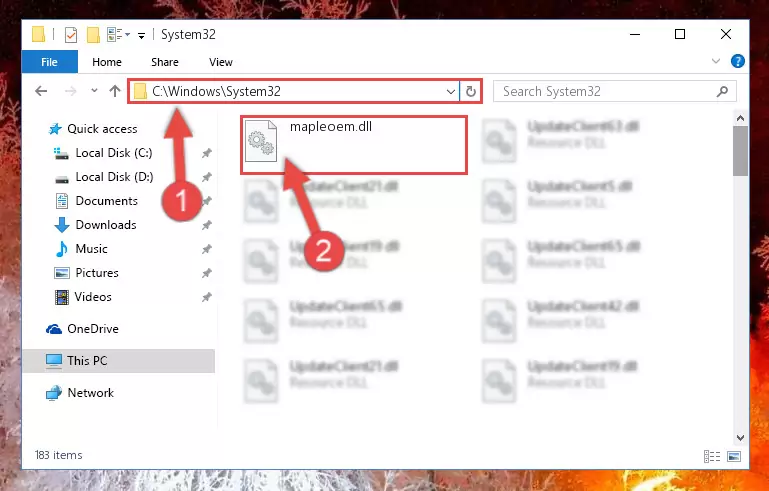
Task: Minimize the System32 window
Action: point(635,34)
